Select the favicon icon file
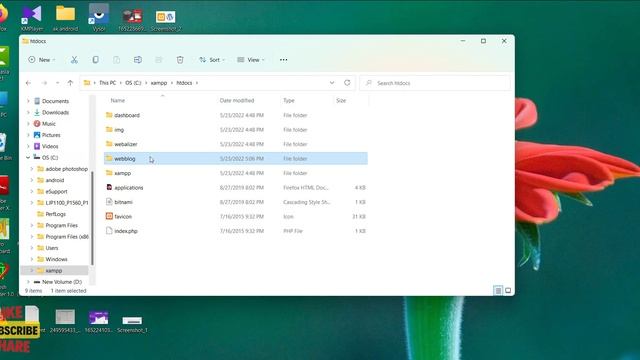This screenshot has height=360, width=640. [x=236, y=217]
